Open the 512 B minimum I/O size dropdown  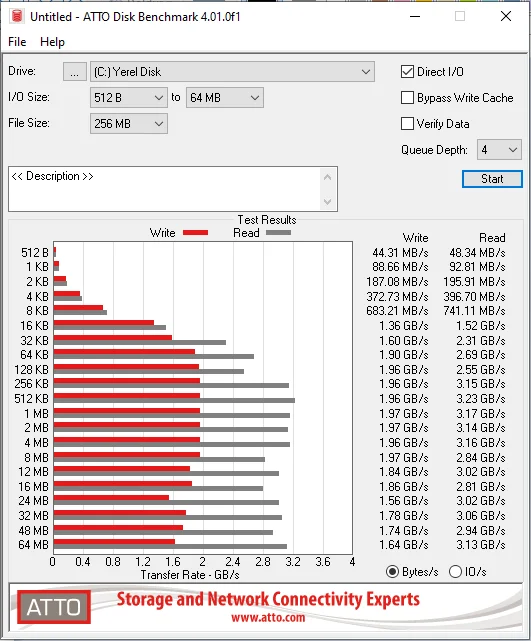[x=129, y=98]
